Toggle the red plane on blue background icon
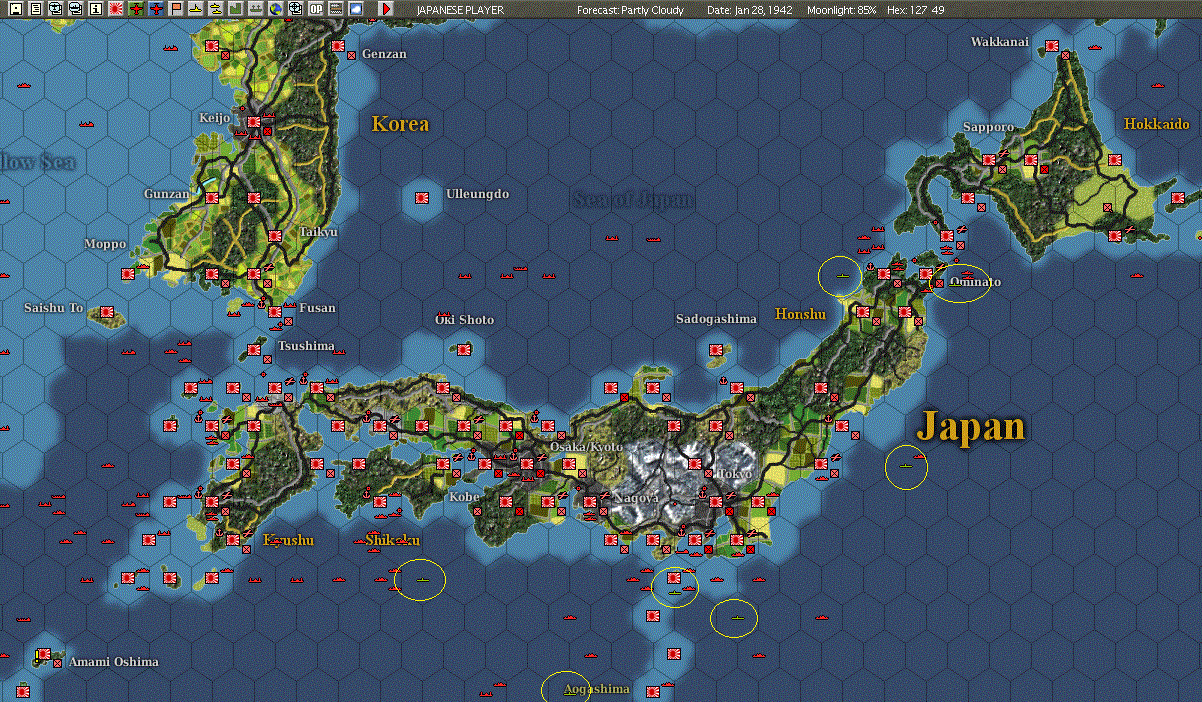This screenshot has height=702, width=1202. (156, 9)
